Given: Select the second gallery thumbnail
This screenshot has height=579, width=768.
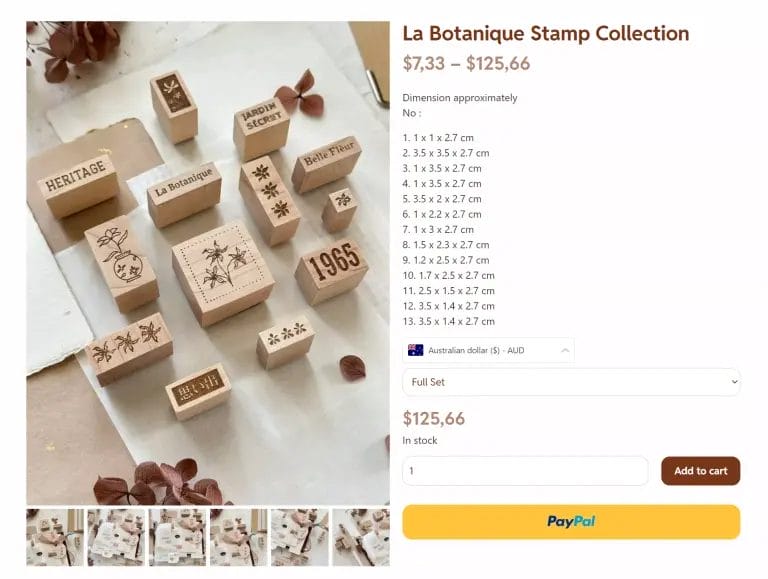Looking at the screenshot, I should click(116, 538).
